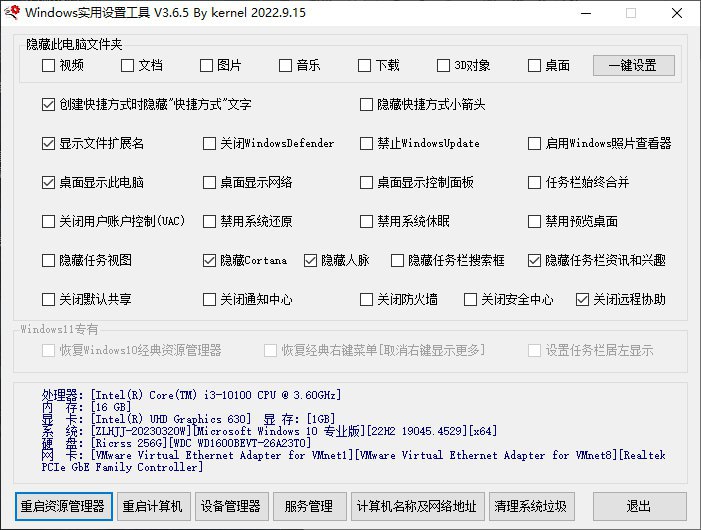
Task: Uncheck 关闭远程协助 checkbox
Action: coord(583,299)
